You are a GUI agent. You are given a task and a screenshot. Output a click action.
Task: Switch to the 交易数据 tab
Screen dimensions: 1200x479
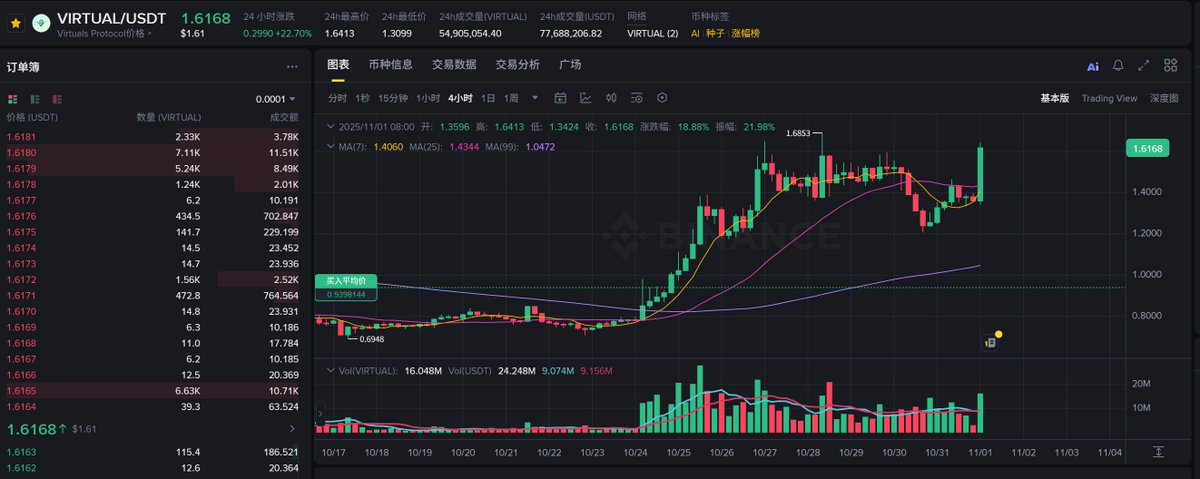click(454, 64)
